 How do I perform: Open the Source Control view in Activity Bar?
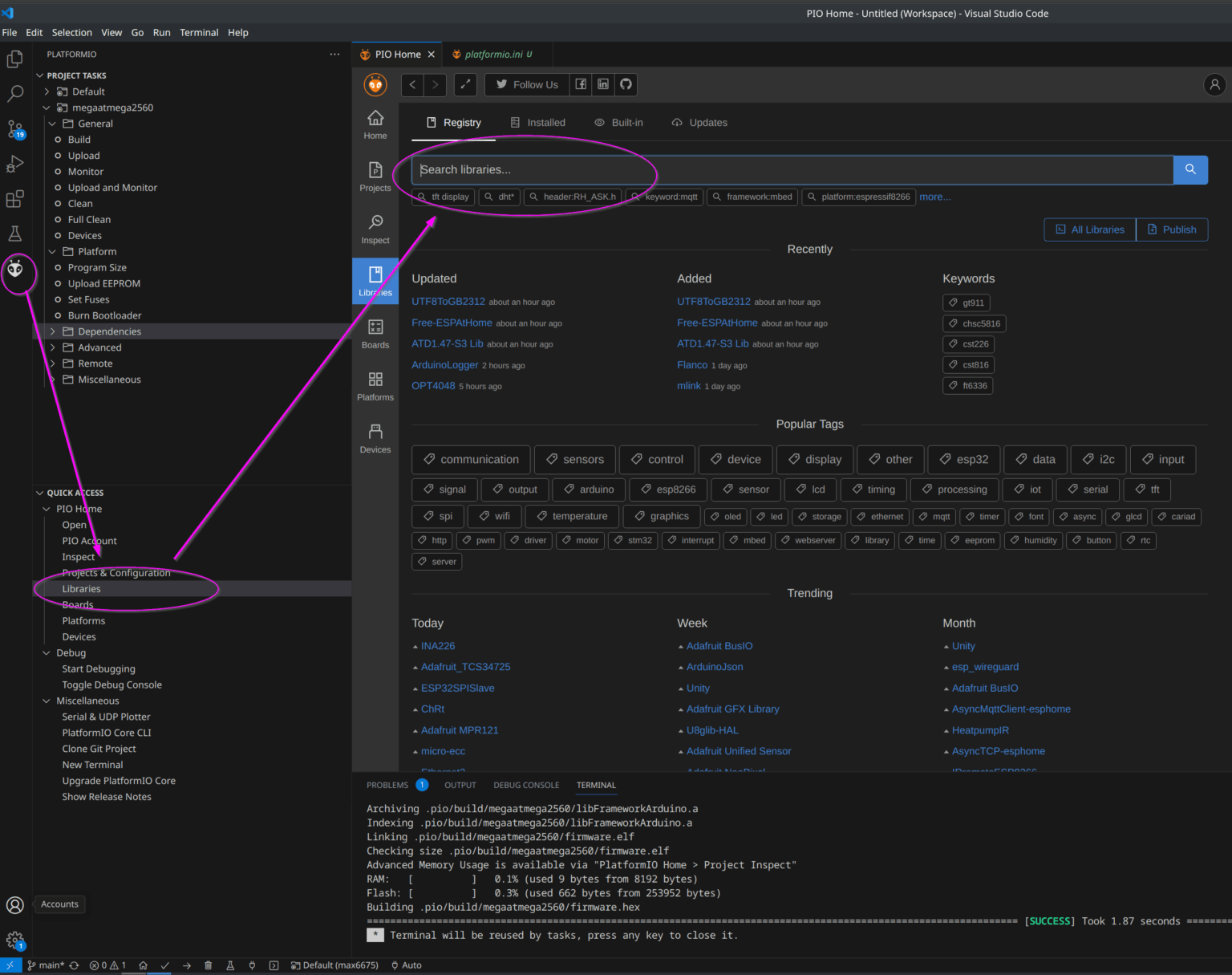click(x=14, y=129)
